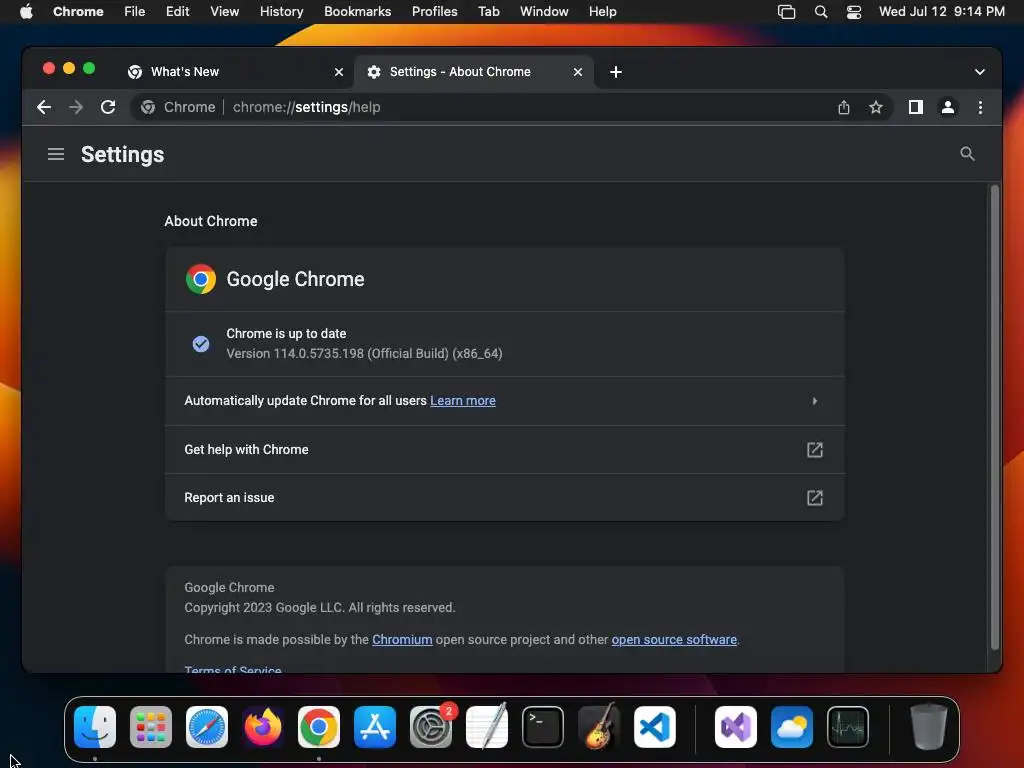Open the Help menu in menu bar

[x=602, y=12]
